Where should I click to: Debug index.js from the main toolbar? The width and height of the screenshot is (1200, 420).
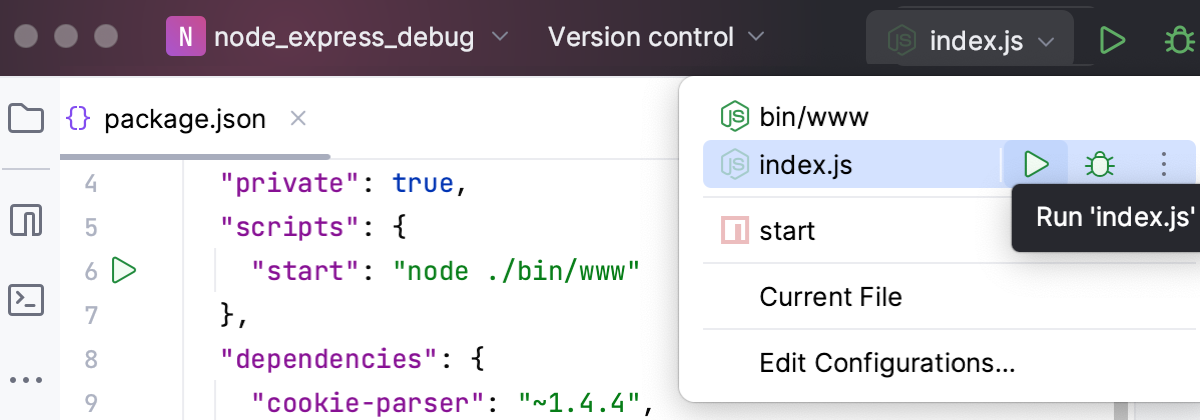tap(1178, 40)
